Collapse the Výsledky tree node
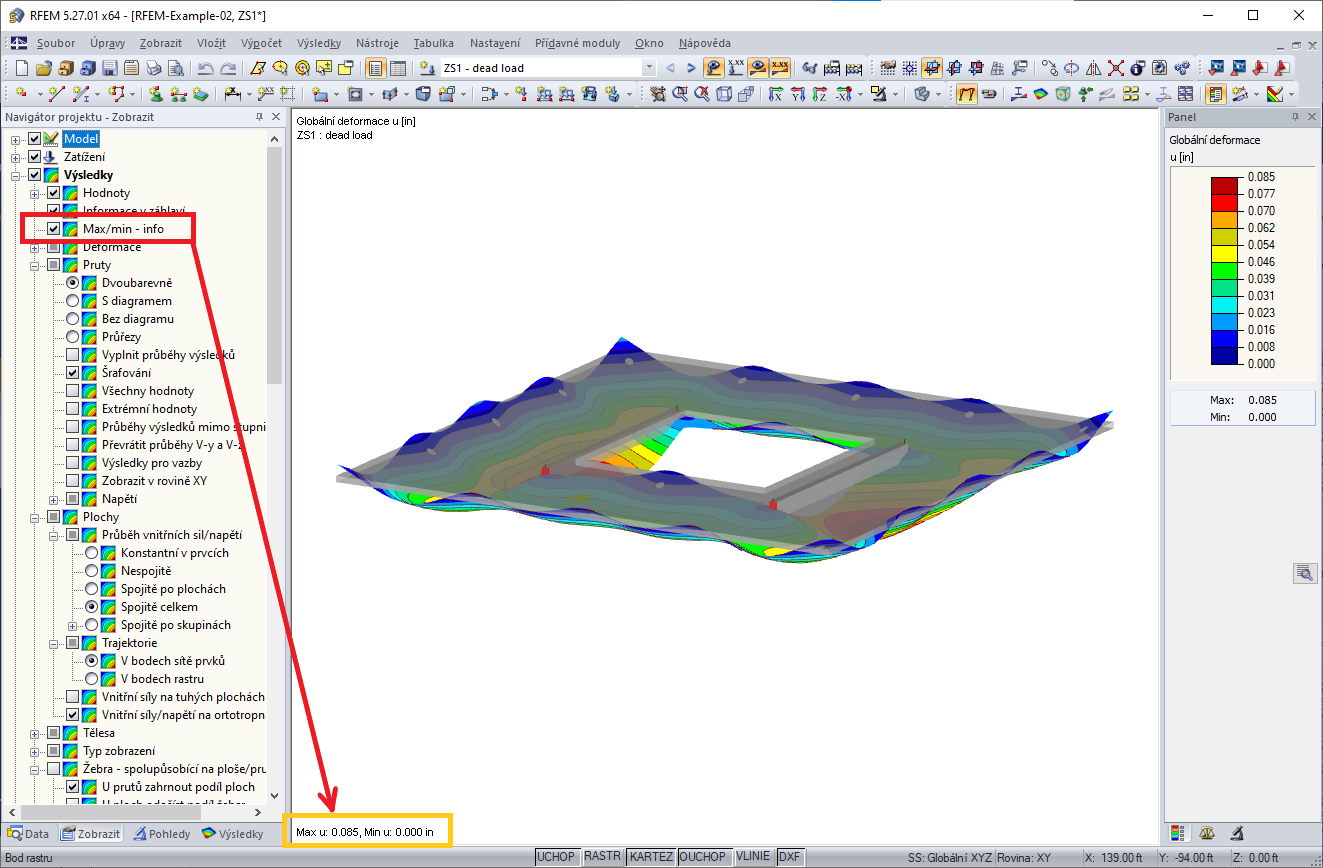Image resolution: width=1323 pixels, height=868 pixels. (16, 175)
